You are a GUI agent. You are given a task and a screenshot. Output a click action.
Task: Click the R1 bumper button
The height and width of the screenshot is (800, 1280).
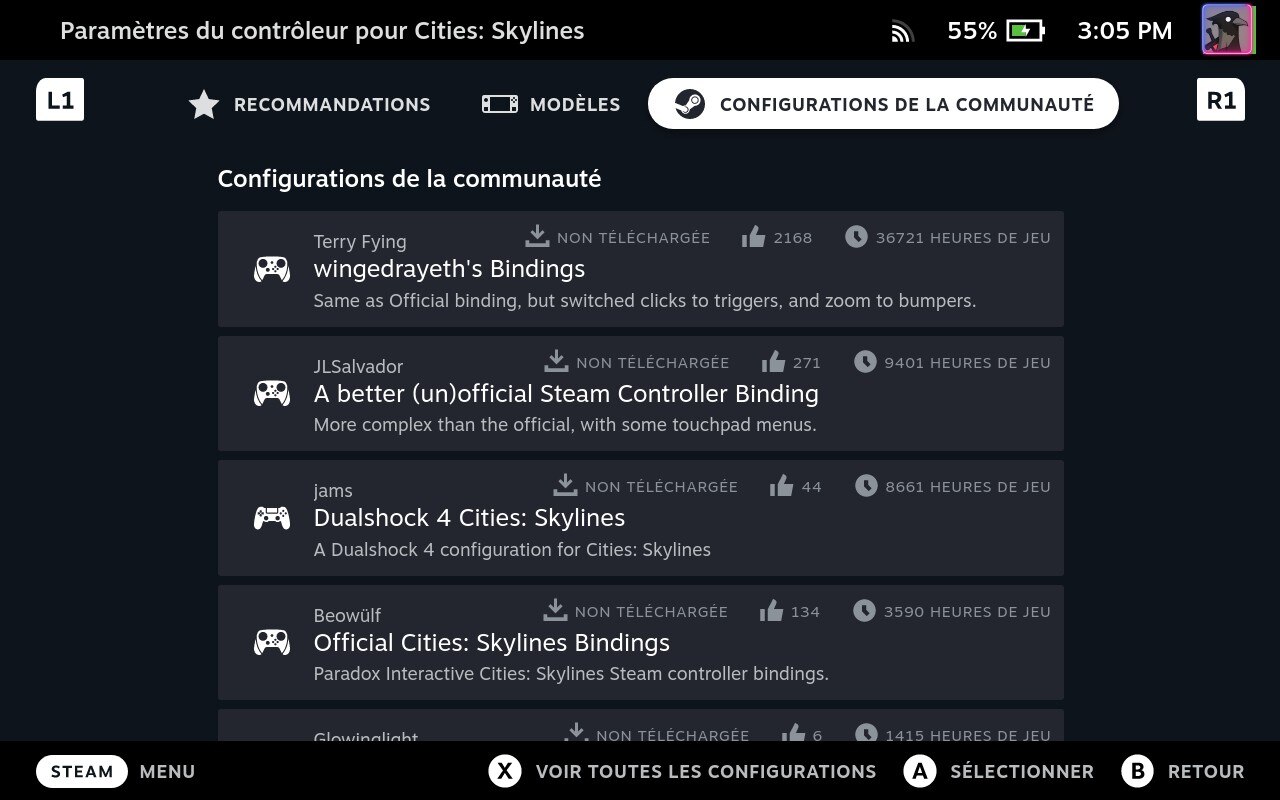(x=1221, y=100)
